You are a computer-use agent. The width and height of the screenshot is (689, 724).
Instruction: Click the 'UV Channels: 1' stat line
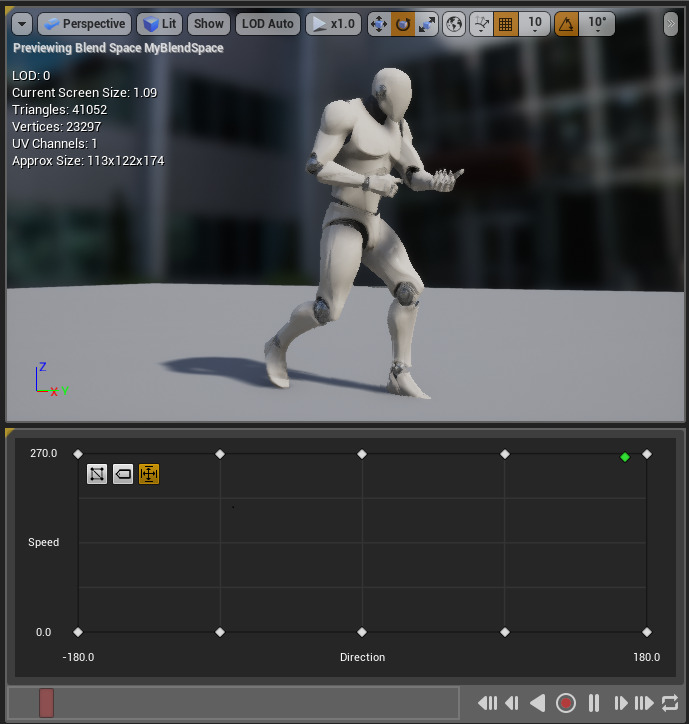click(54, 144)
